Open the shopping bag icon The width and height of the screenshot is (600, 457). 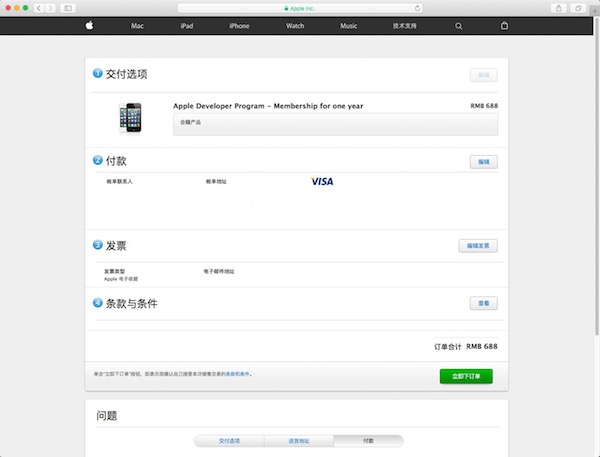tap(504, 26)
